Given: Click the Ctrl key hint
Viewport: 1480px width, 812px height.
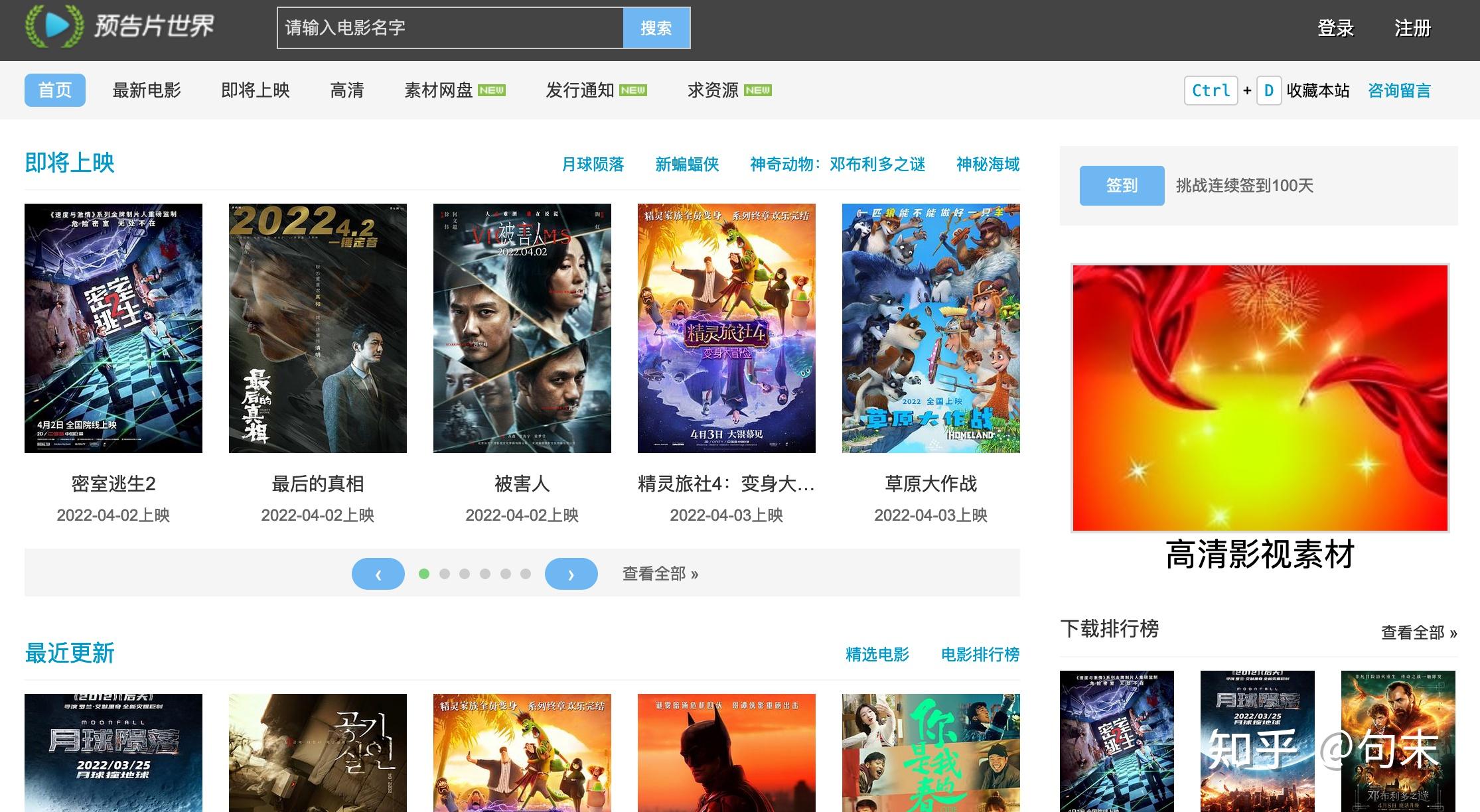Looking at the screenshot, I should point(1211,90).
